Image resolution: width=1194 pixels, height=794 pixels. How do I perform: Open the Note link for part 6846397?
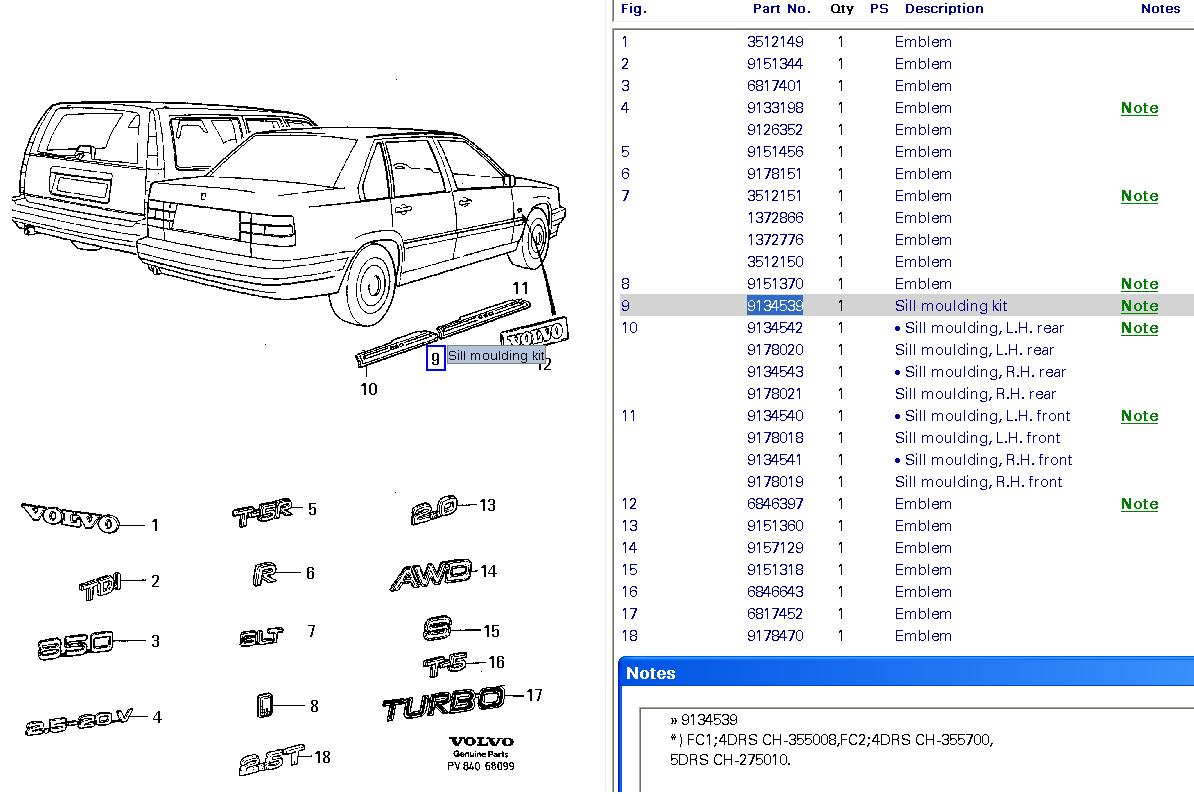pyautogui.click(x=1139, y=504)
